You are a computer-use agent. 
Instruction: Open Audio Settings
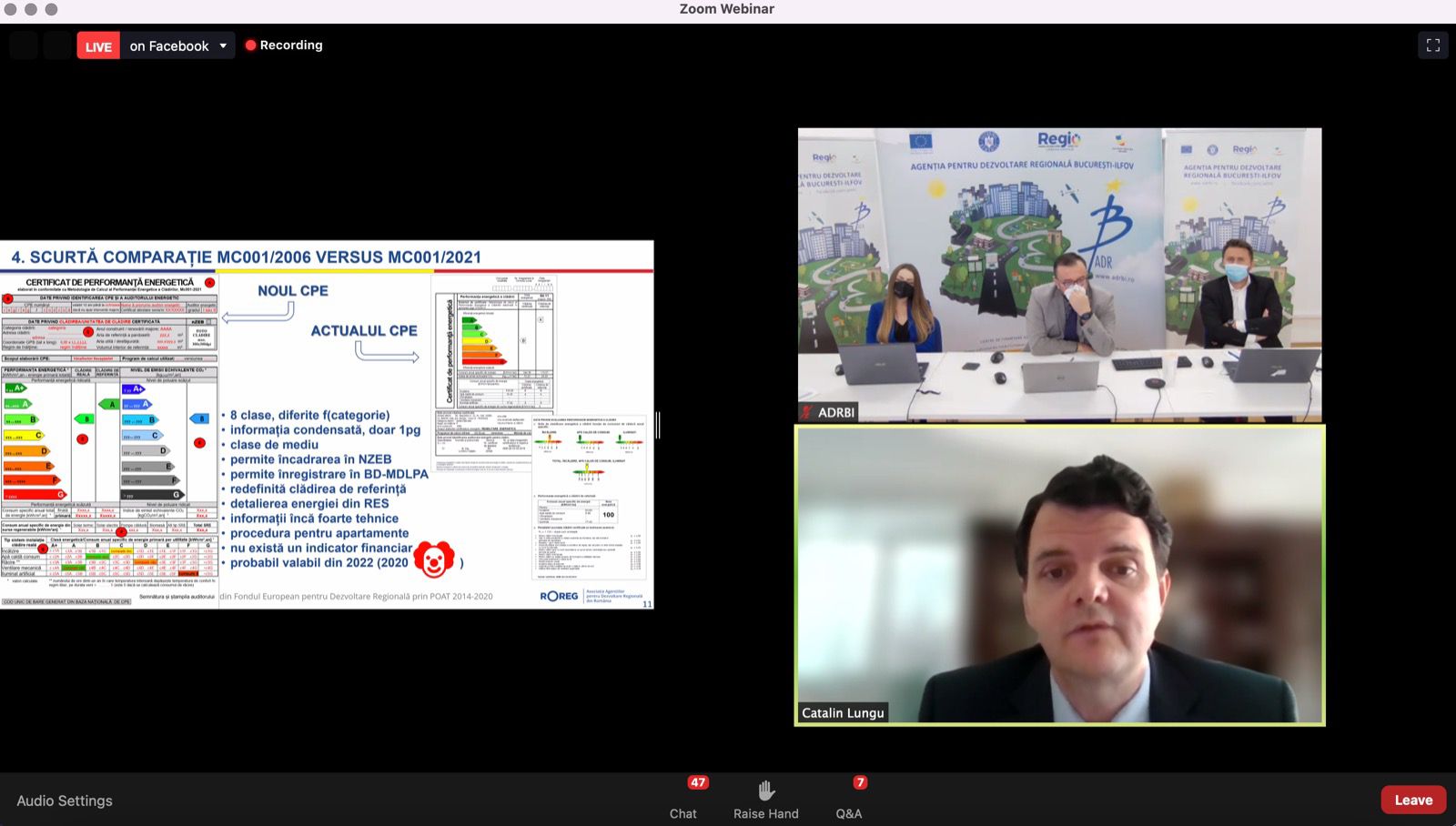tap(65, 801)
